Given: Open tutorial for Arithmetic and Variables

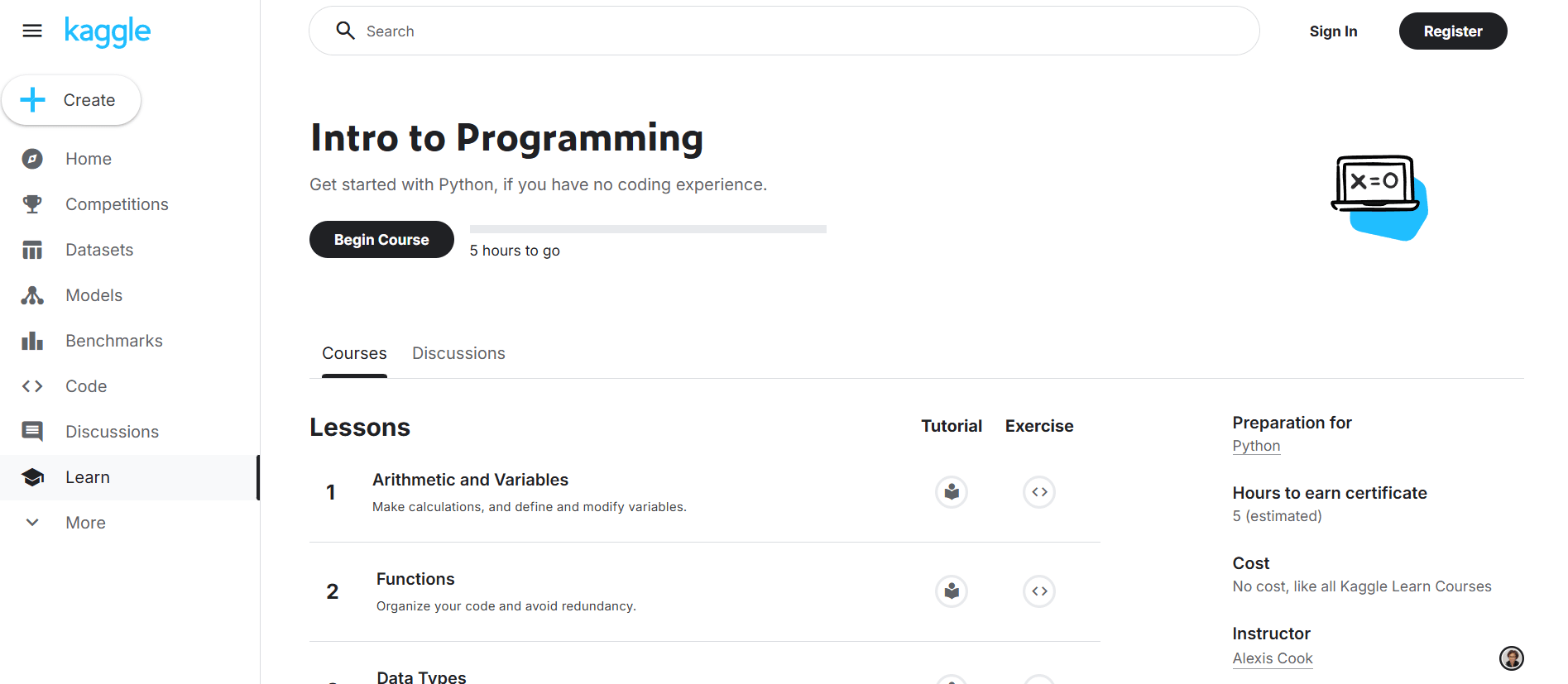Looking at the screenshot, I should tap(952, 492).
